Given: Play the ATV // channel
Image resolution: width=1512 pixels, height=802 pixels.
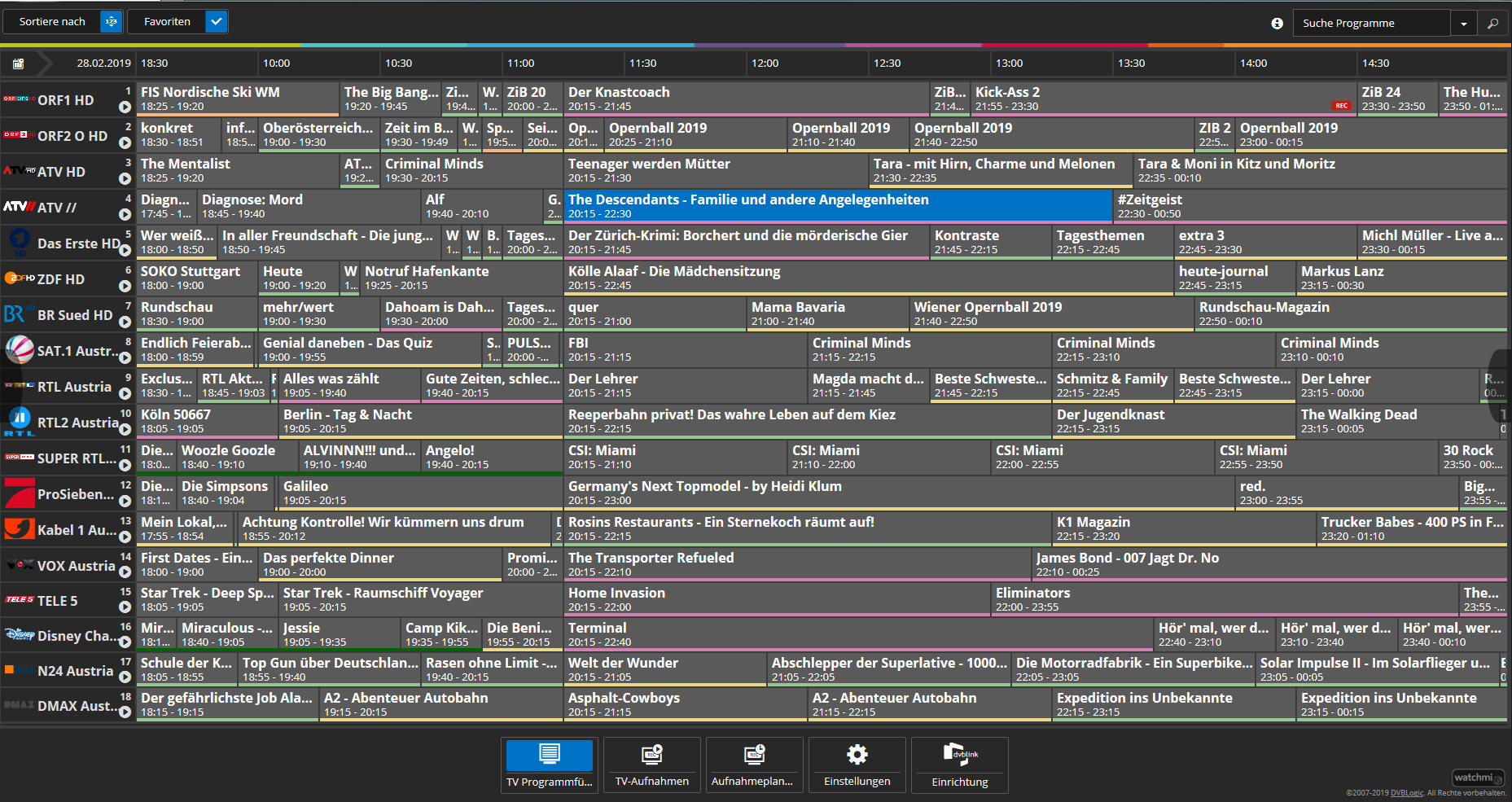Looking at the screenshot, I should [x=125, y=214].
